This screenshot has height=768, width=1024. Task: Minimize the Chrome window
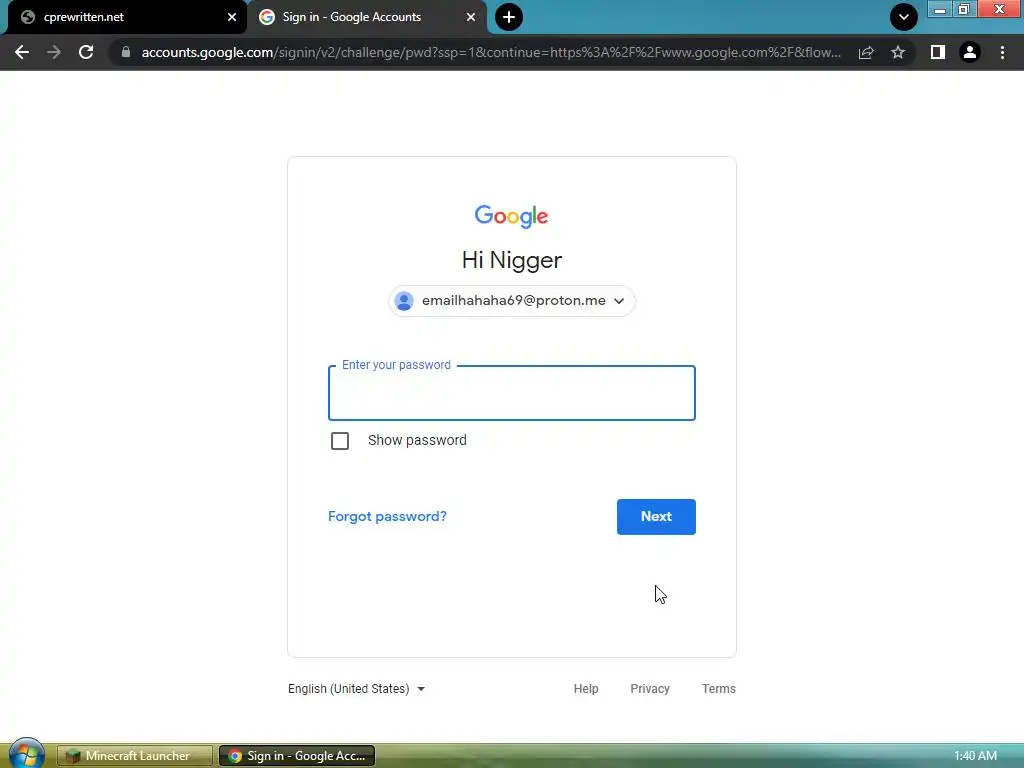(940, 10)
